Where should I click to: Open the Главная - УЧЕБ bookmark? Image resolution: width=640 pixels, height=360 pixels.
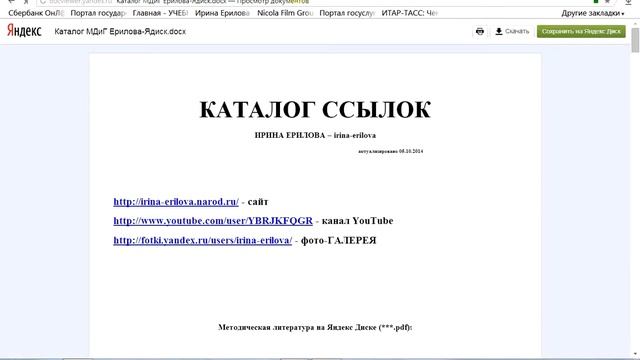[160, 13]
